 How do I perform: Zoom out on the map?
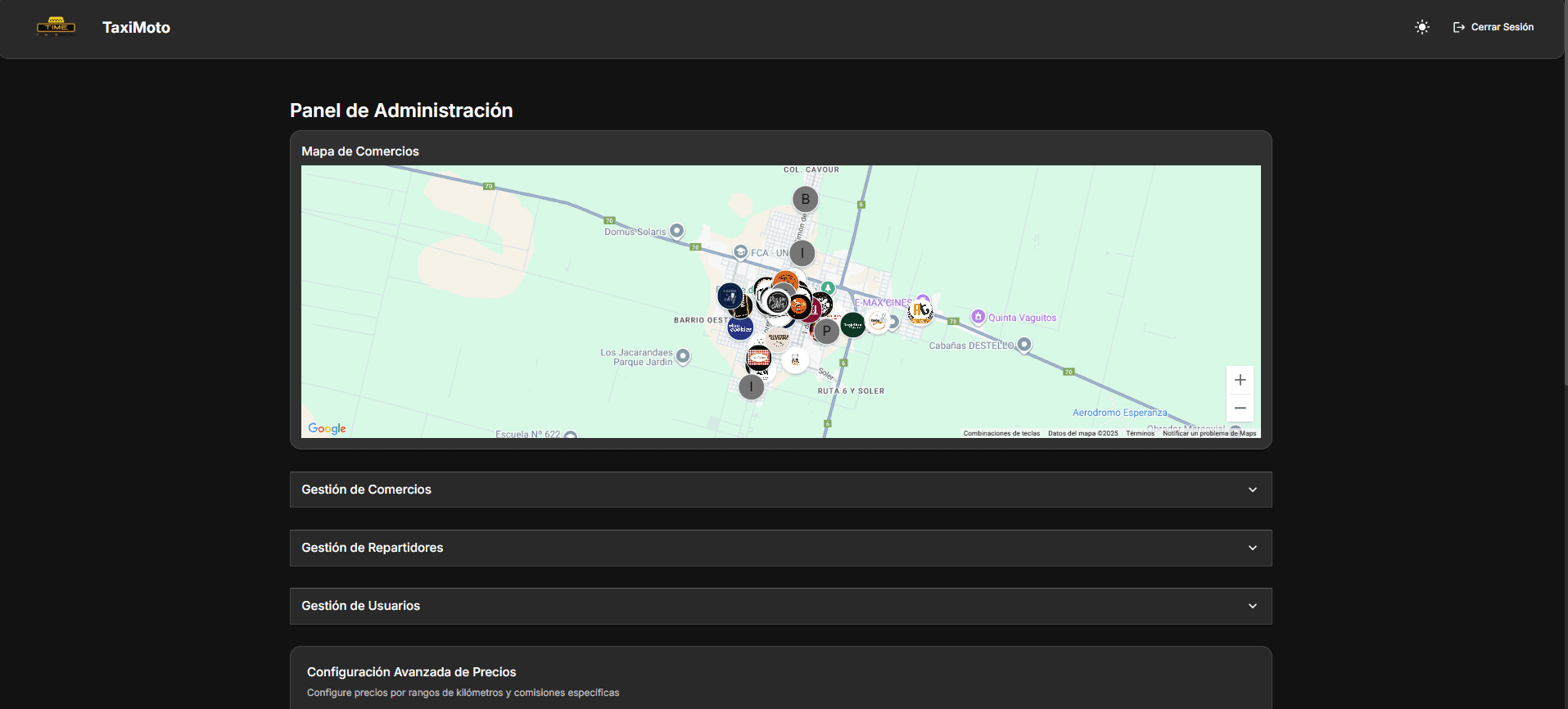pos(1240,408)
